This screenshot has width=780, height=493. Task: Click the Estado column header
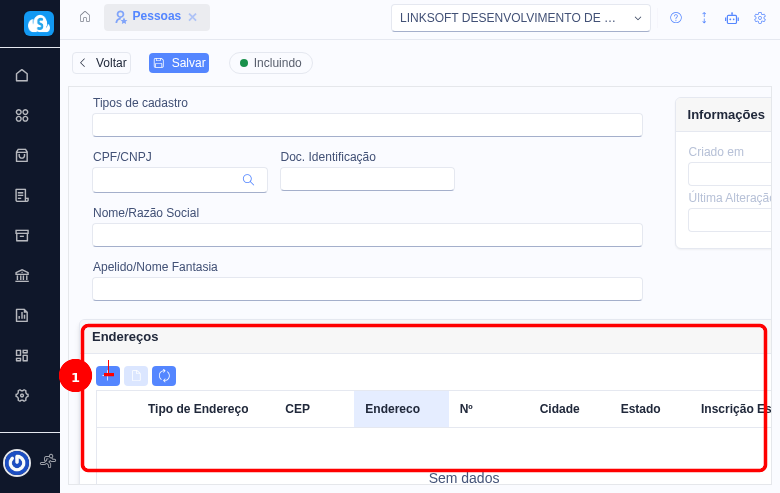[x=640, y=409]
